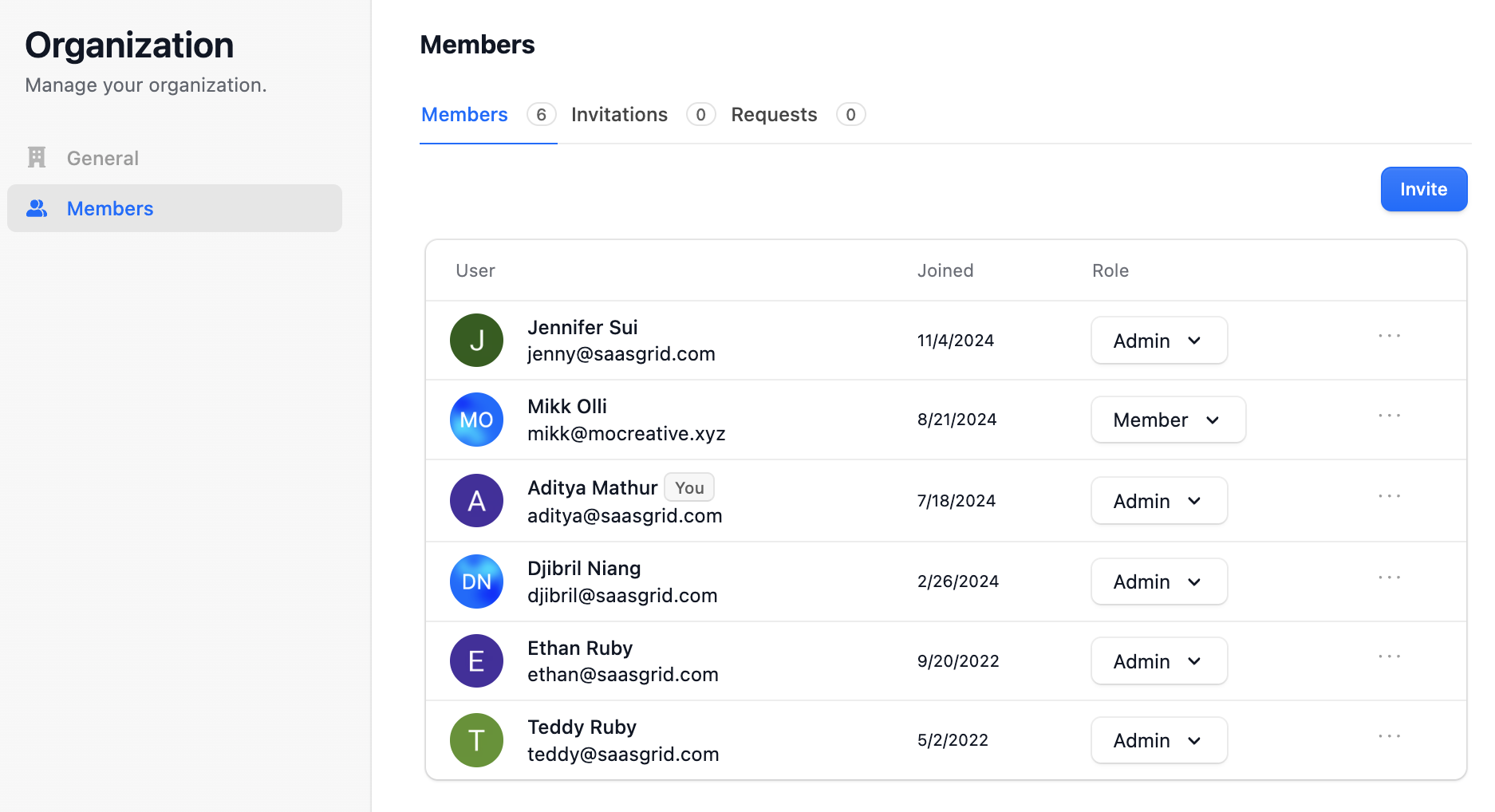
Task: Go to General settings in sidebar
Action: click(103, 158)
